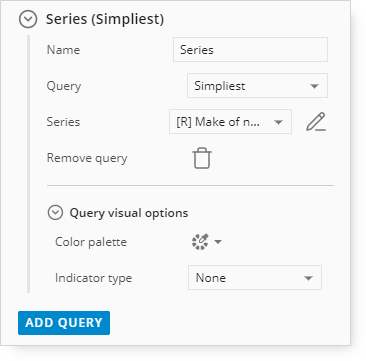366x361 pixels.
Task: Click the Color palette label
Action: coord(91,242)
